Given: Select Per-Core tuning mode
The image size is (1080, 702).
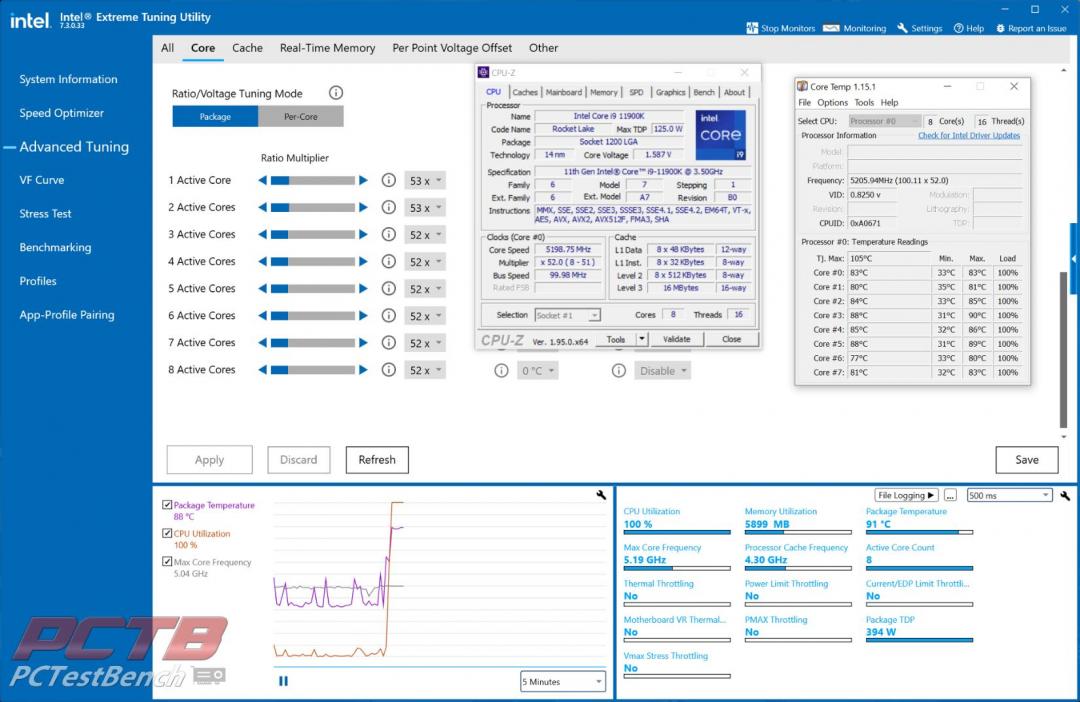Looking at the screenshot, I should [301, 116].
